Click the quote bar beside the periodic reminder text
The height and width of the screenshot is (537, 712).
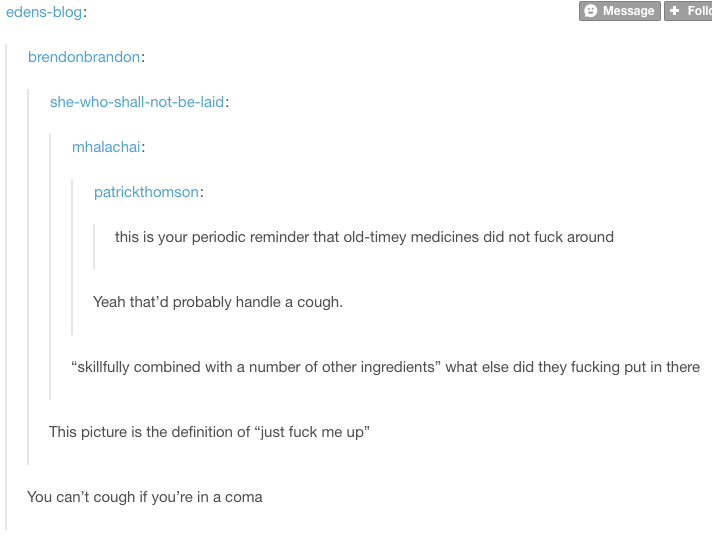(x=94, y=246)
